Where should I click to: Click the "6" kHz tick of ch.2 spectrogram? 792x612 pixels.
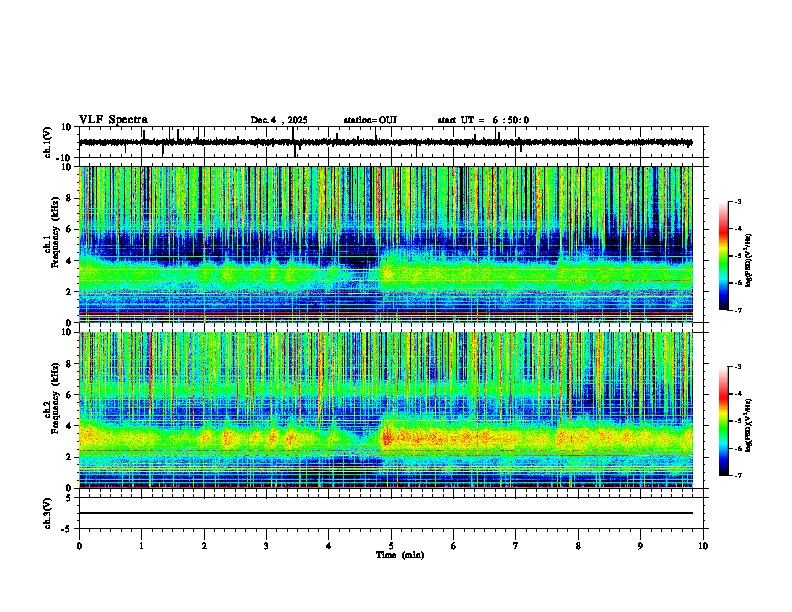point(70,395)
